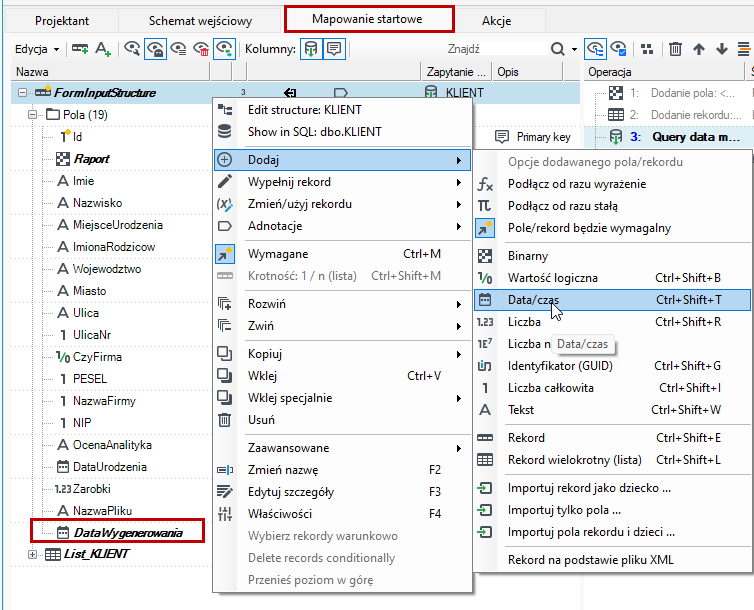Toggle Pole/rekord będzie wymagalny option
Image resolution: width=754 pixels, height=610 pixels.
(x=589, y=228)
